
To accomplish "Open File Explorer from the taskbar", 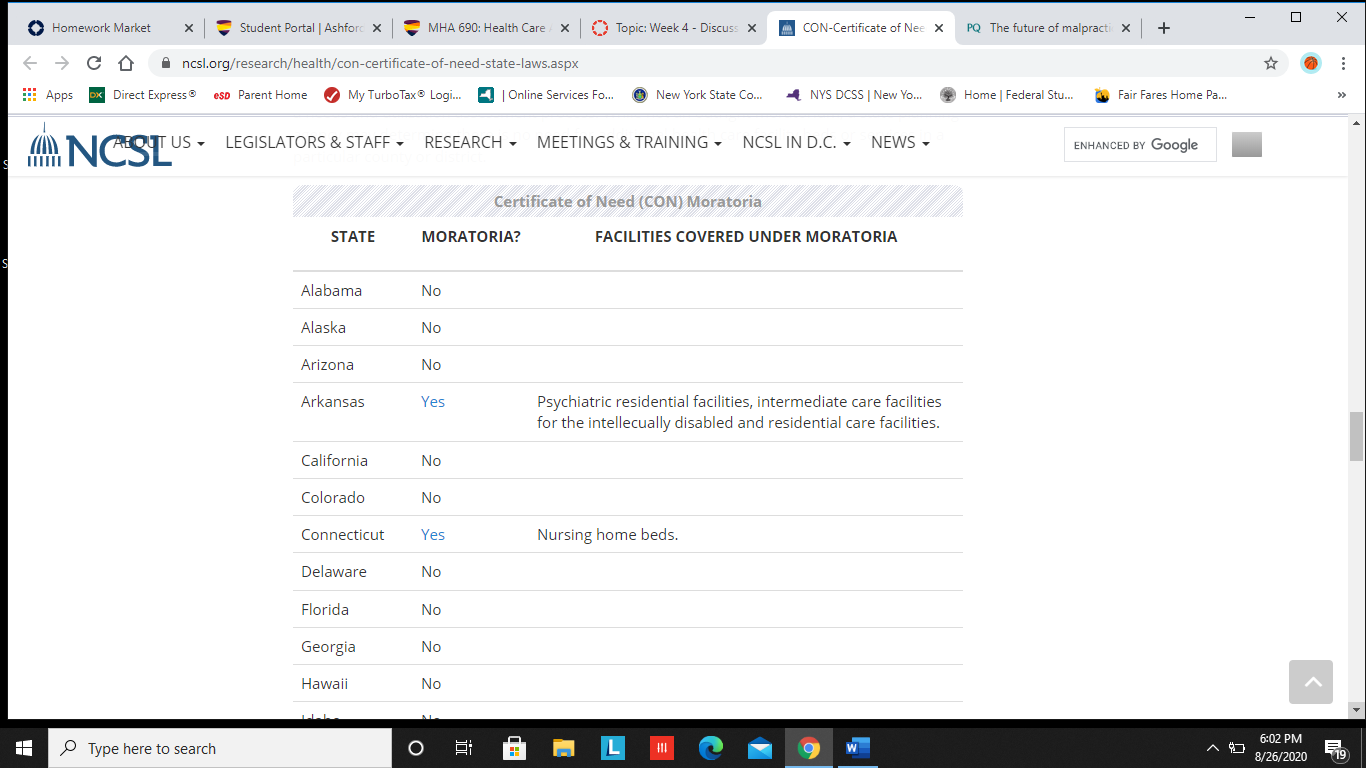I will point(563,748).
